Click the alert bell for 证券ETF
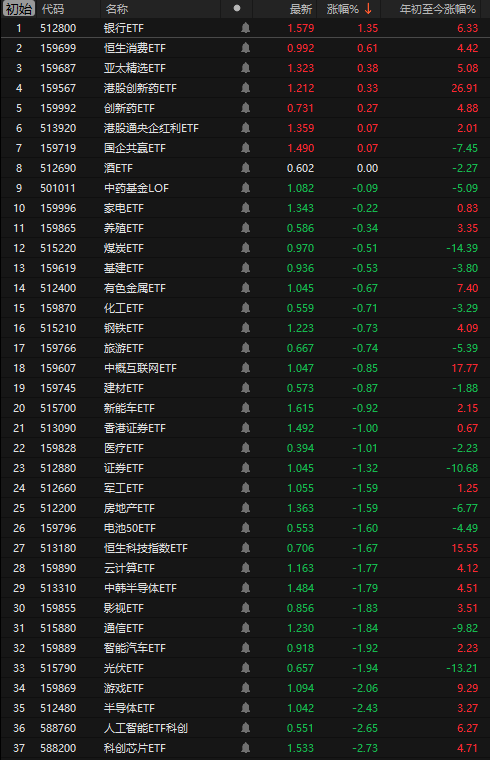The width and height of the screenshot is (490, 760). [246, 468]
